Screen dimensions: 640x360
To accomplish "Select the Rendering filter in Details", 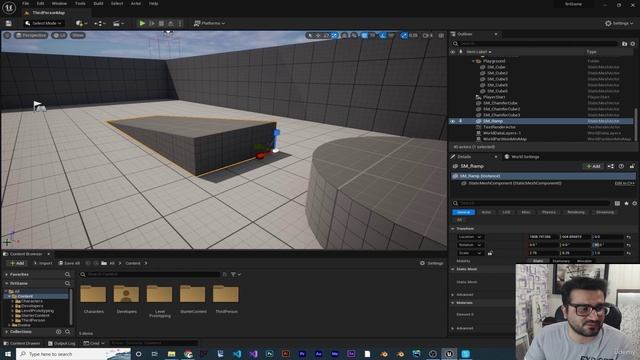I will pyautogui.click(x=576, y=212).
